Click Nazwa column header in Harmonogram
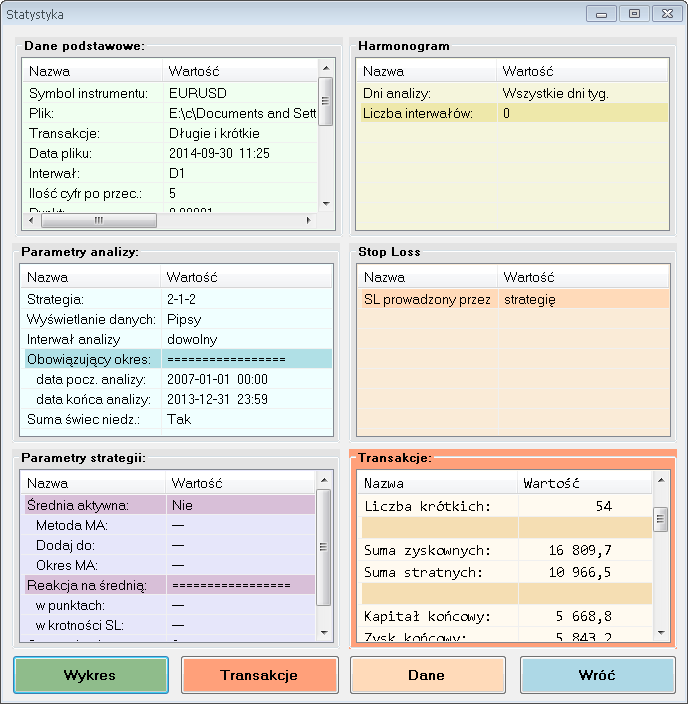The height and width of the screenshot is (704, 688). (x=427, y=71)
